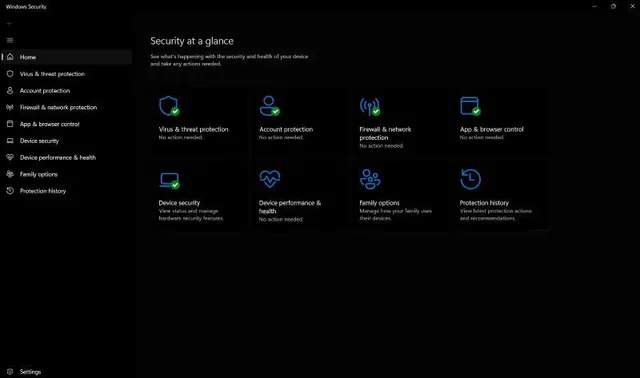
Task: Open Device performance & health in sidebar
Action: click(67, 158)
